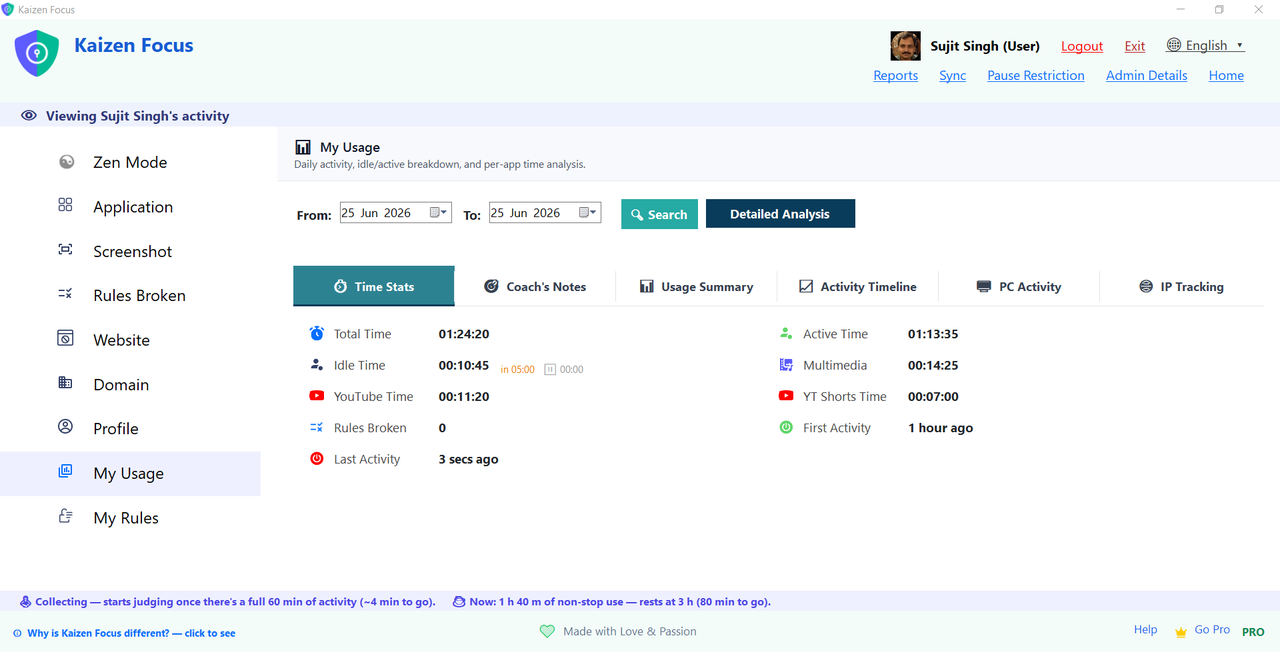Click the eye icon beside Viewing activity

tap(29, 116)
